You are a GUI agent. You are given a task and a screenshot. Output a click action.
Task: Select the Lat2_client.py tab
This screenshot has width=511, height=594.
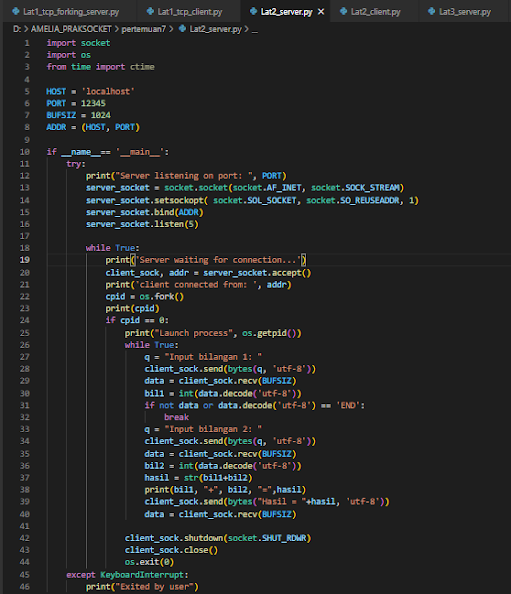[x=370, y=12]
